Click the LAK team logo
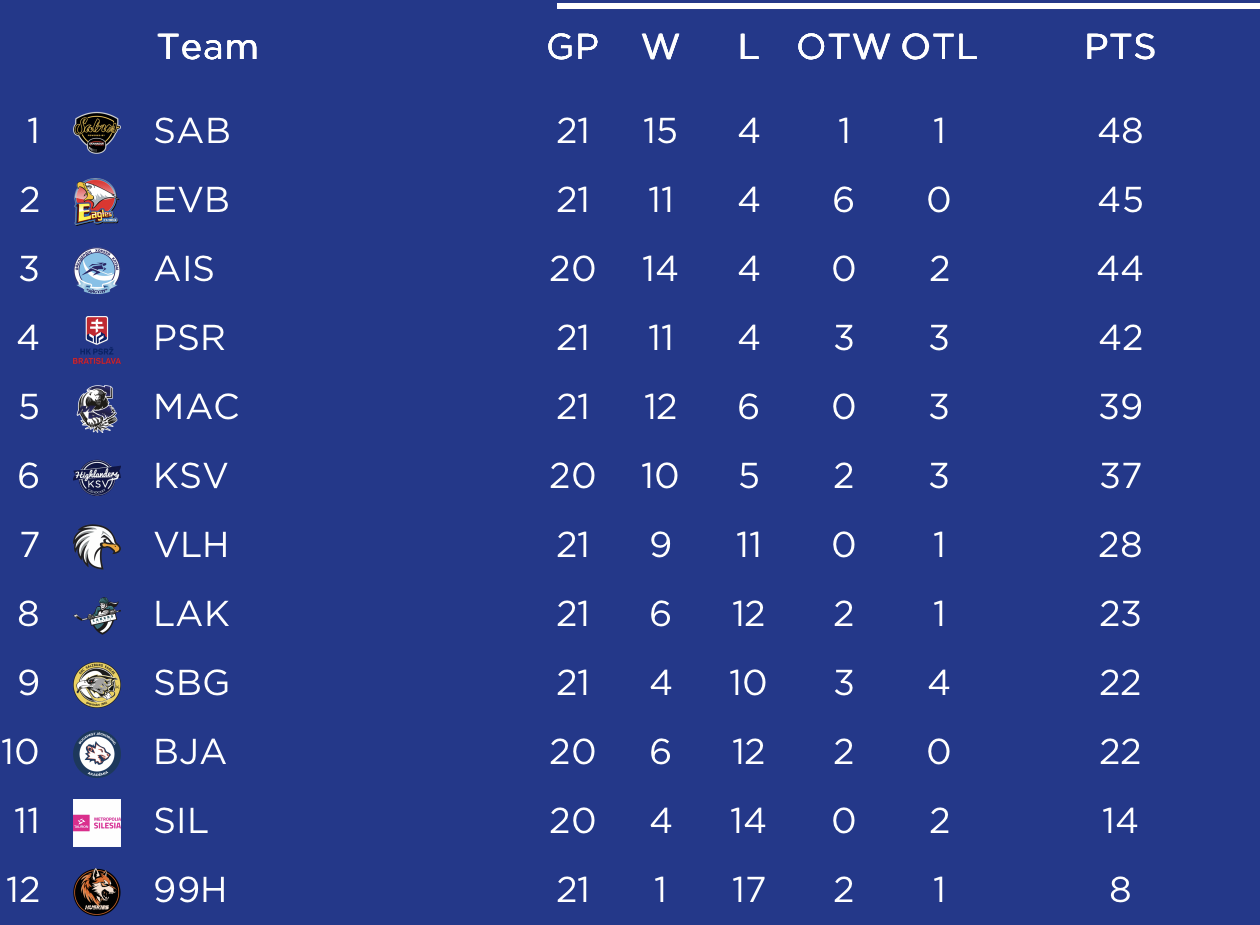The width and height of the screenshot is (1260, 925). (97, 614)
